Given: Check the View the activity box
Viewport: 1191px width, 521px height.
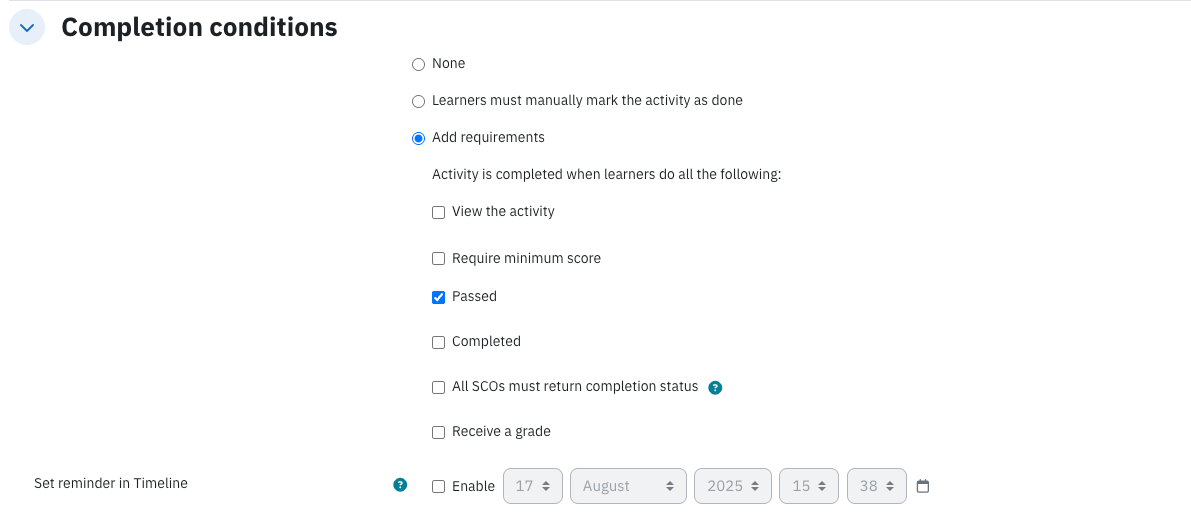Looking at the screenshot, I should click(438, 213).
